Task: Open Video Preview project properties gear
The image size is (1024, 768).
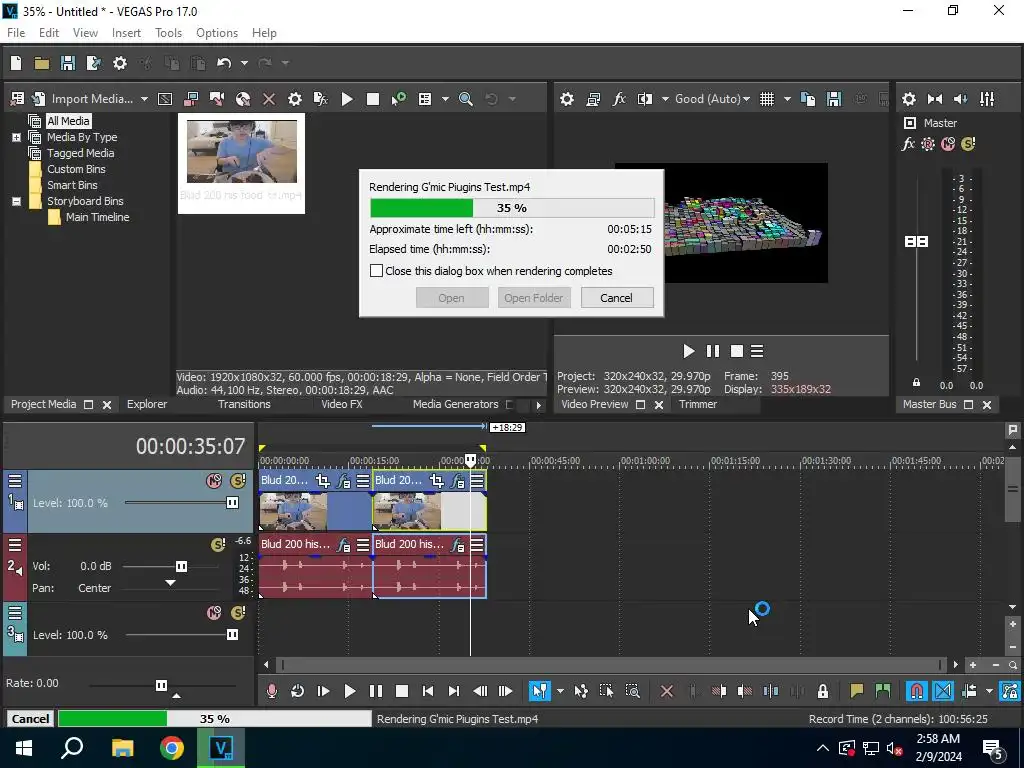Action: click(567, 99)
